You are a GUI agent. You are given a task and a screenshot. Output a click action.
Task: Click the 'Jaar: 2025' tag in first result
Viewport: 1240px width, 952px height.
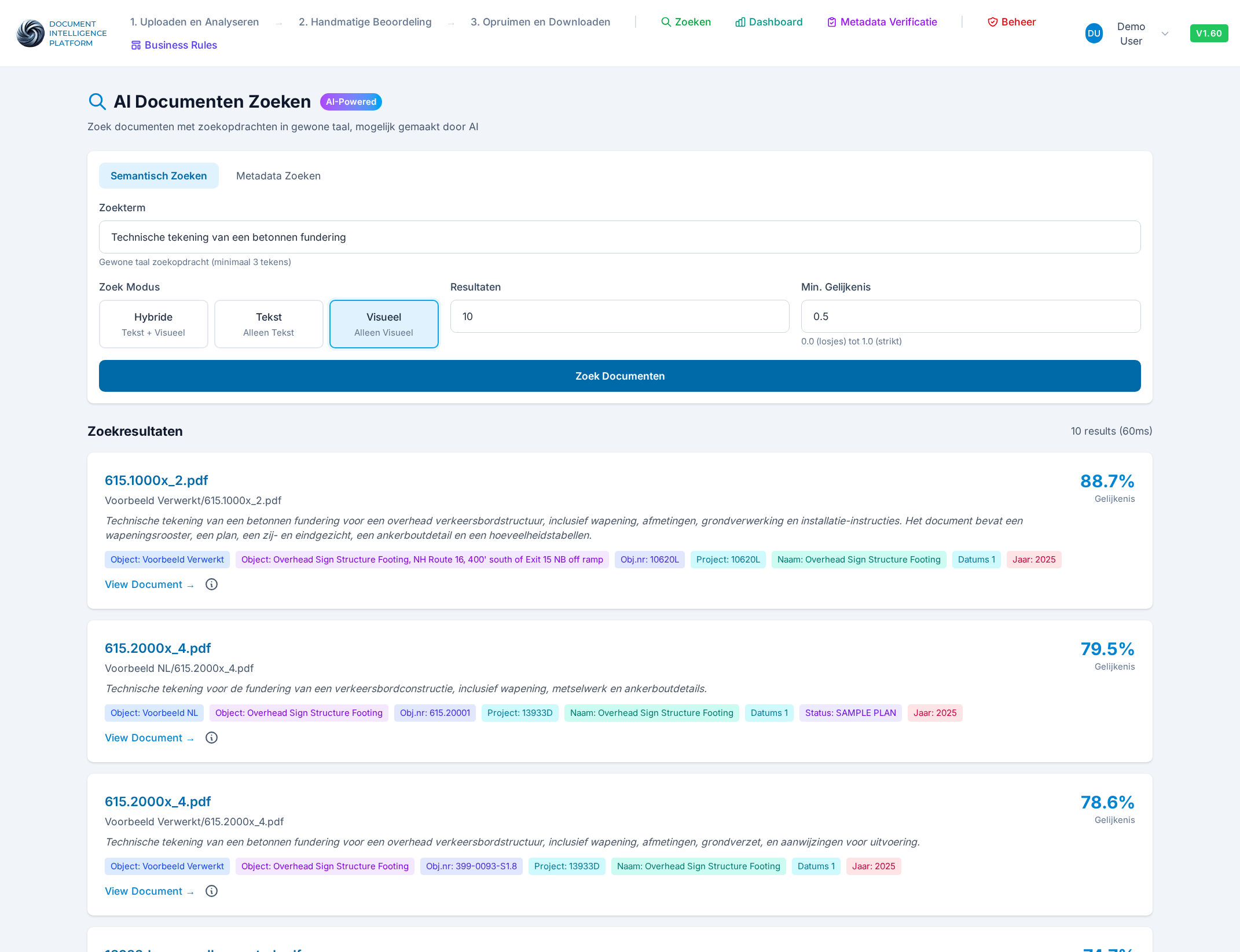1034,560
